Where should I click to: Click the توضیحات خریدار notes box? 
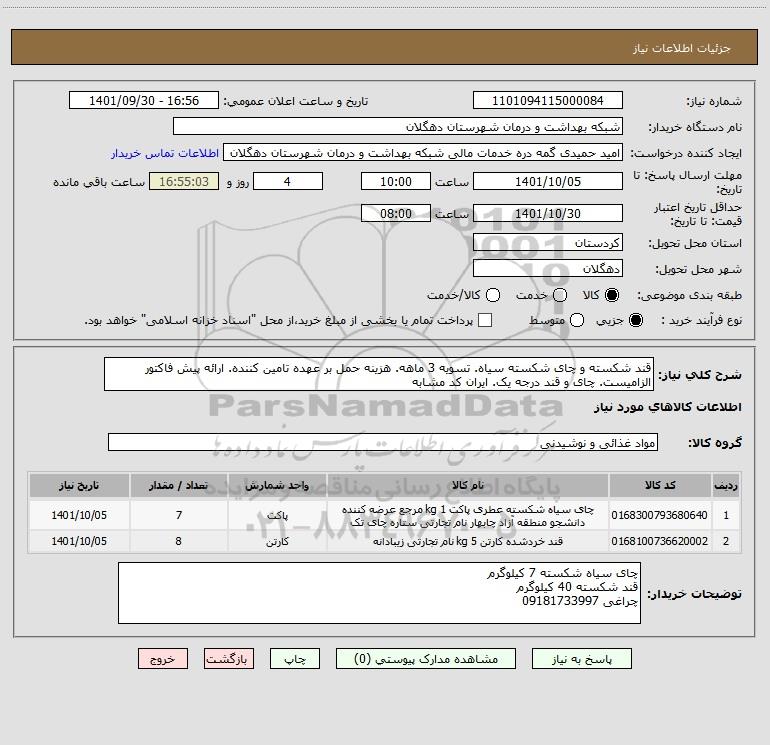[379, 593]
